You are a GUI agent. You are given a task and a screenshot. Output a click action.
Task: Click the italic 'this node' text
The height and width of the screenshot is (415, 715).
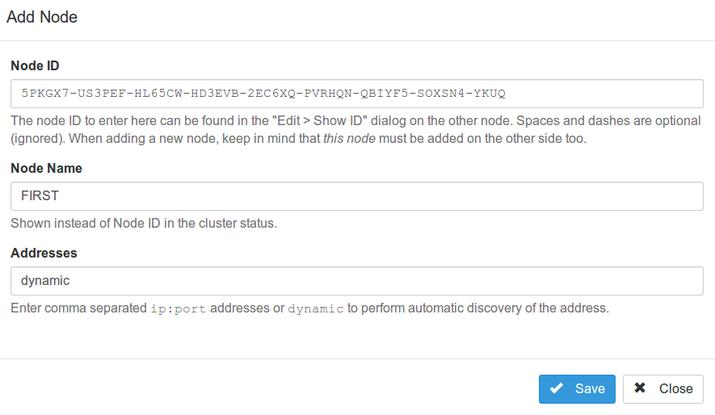(349, 138)
